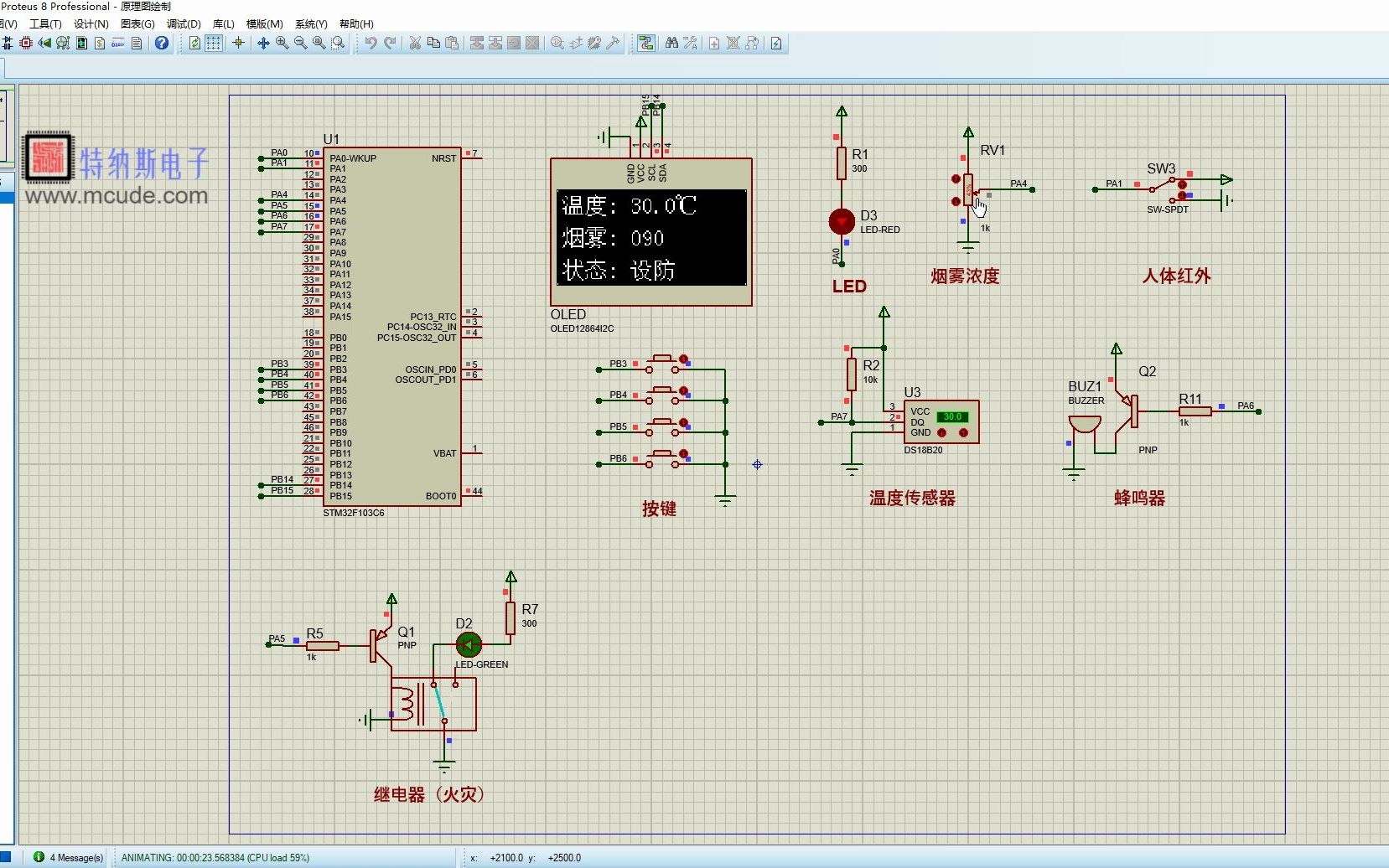
Task: Click the Zoom In magnifier
Action: [x=282, y=43]
